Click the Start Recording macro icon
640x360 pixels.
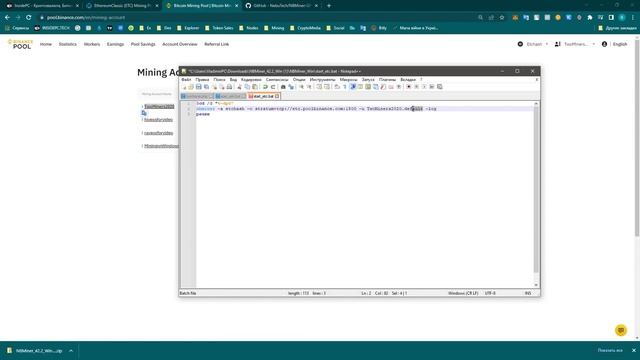click(x=408, y=87)
